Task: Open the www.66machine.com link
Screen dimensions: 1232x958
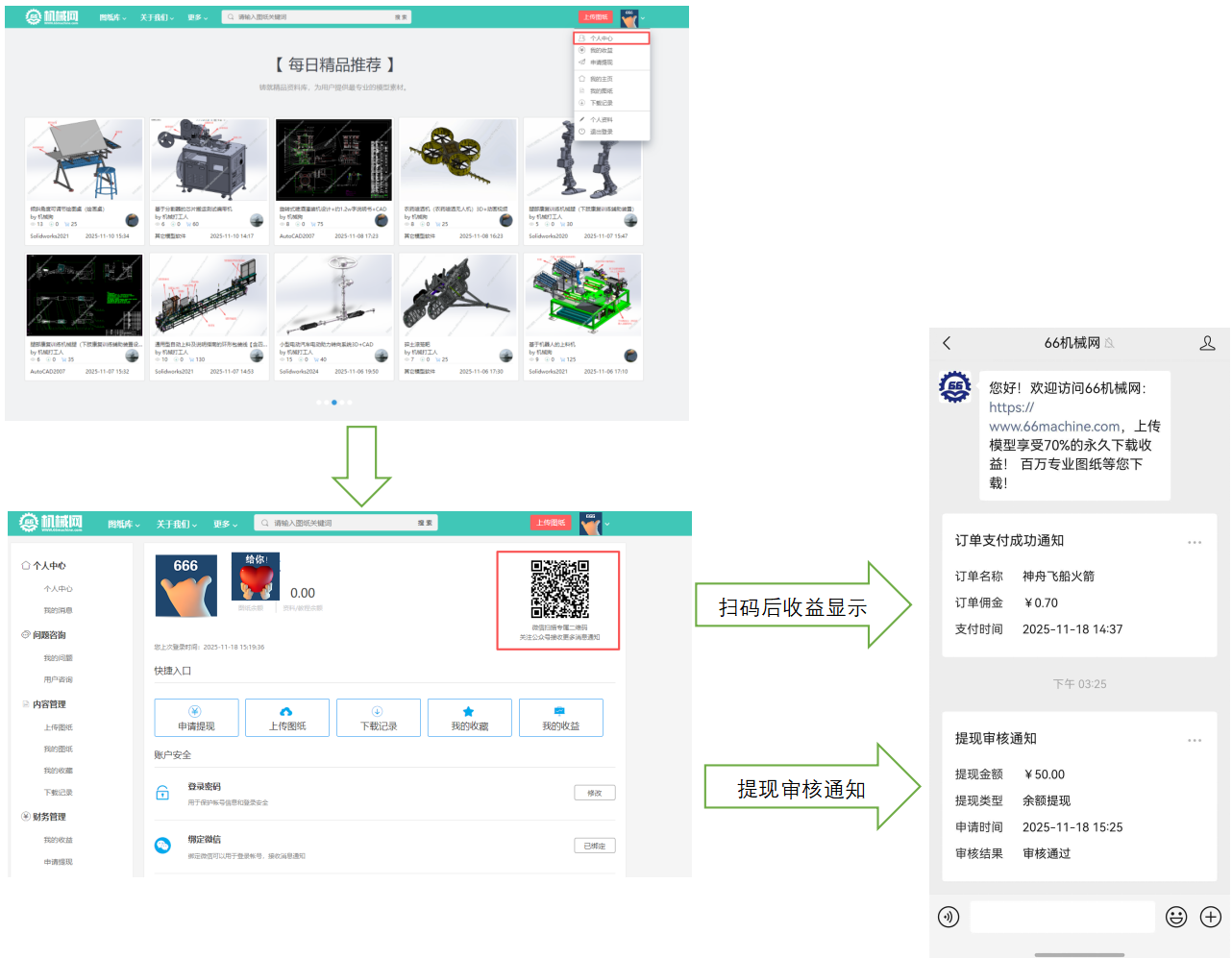Action: 1053,426
